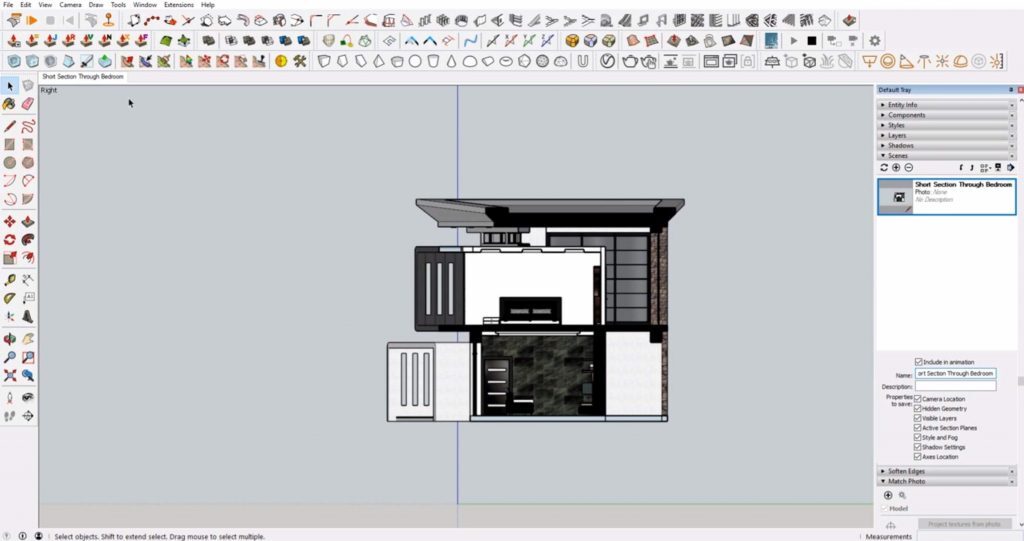Uncheck Visible Layers property
This screenshot has width=1024, height=541.
point(918,418)
